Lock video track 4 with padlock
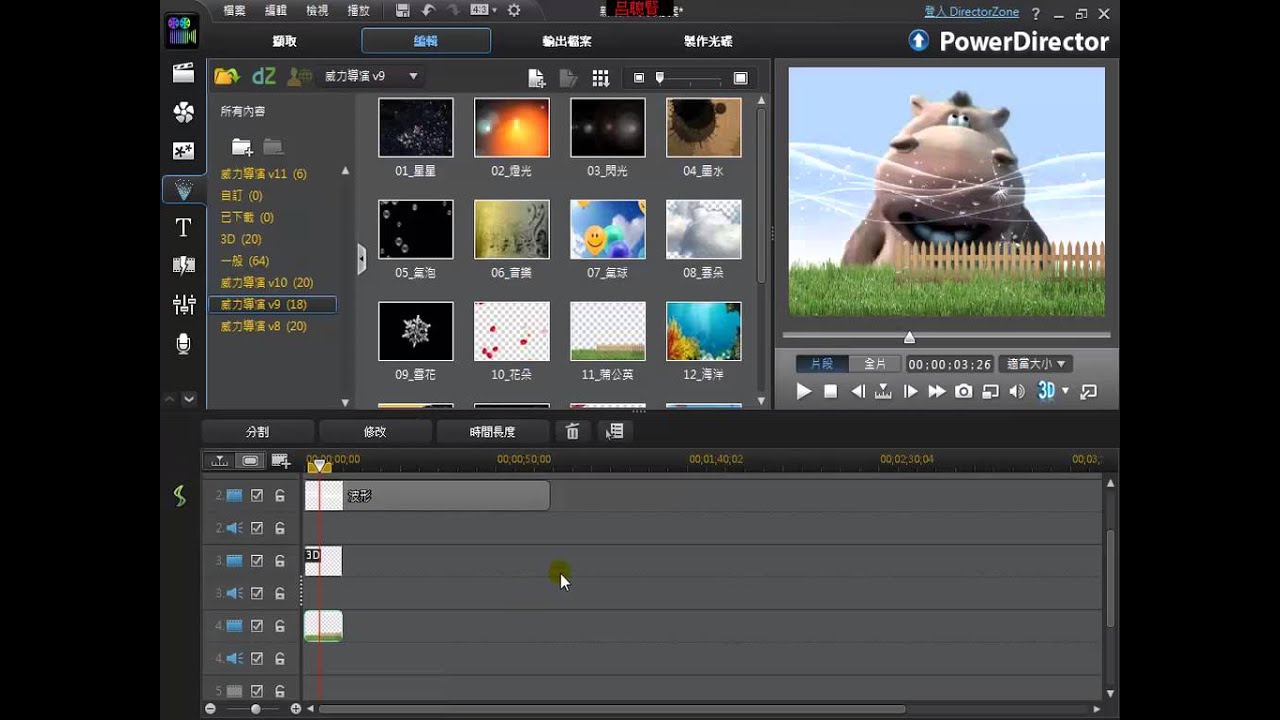This screenshot has width=1280, height=720. pos(280,626)
